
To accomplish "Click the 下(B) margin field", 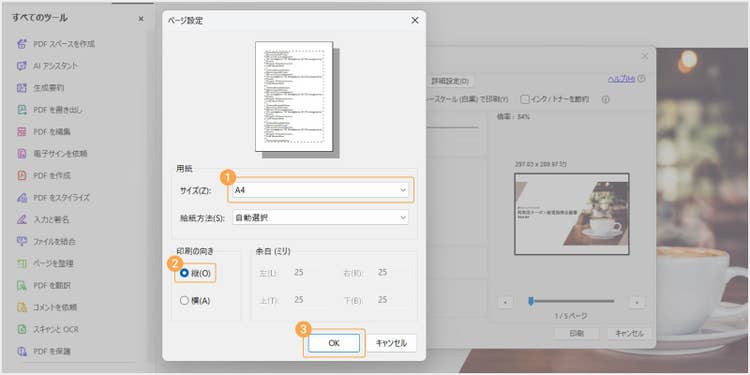I will pos(392,300).
